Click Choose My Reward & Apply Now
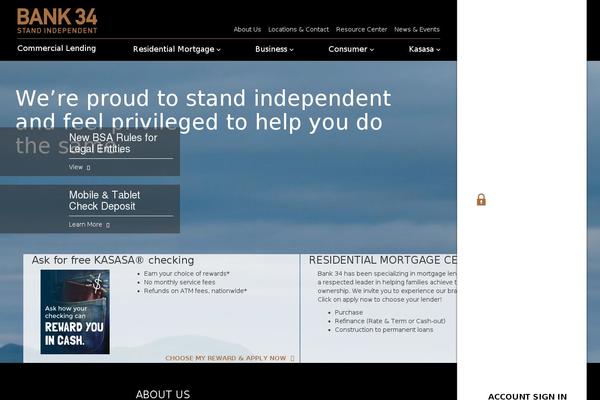 [x=230, y=358]
